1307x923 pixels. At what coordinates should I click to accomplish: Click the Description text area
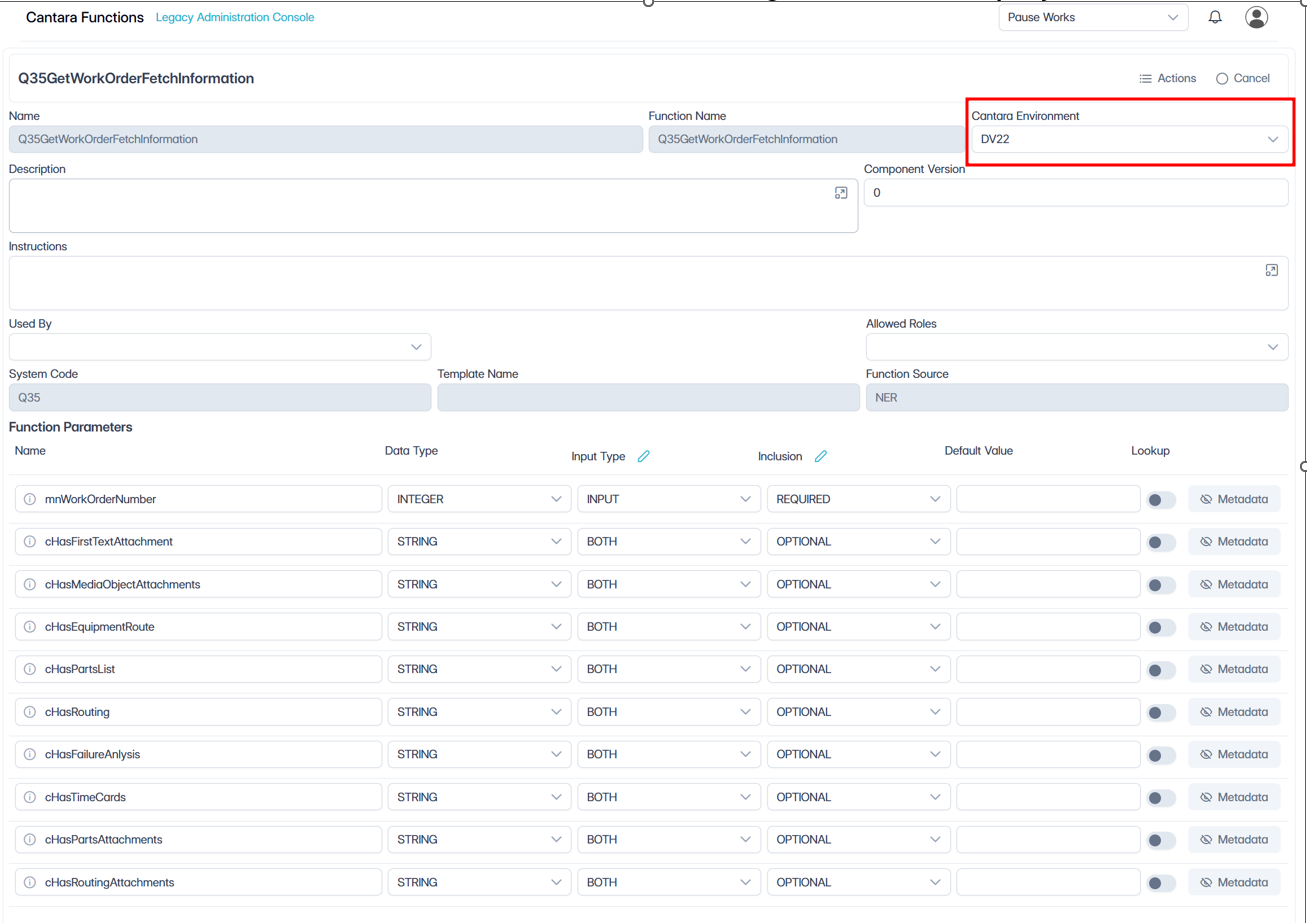[433, 206]
